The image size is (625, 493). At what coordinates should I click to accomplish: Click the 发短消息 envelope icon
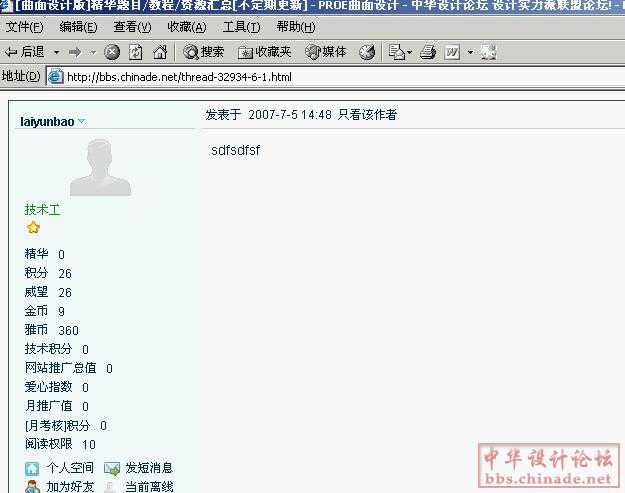point(112,469)
